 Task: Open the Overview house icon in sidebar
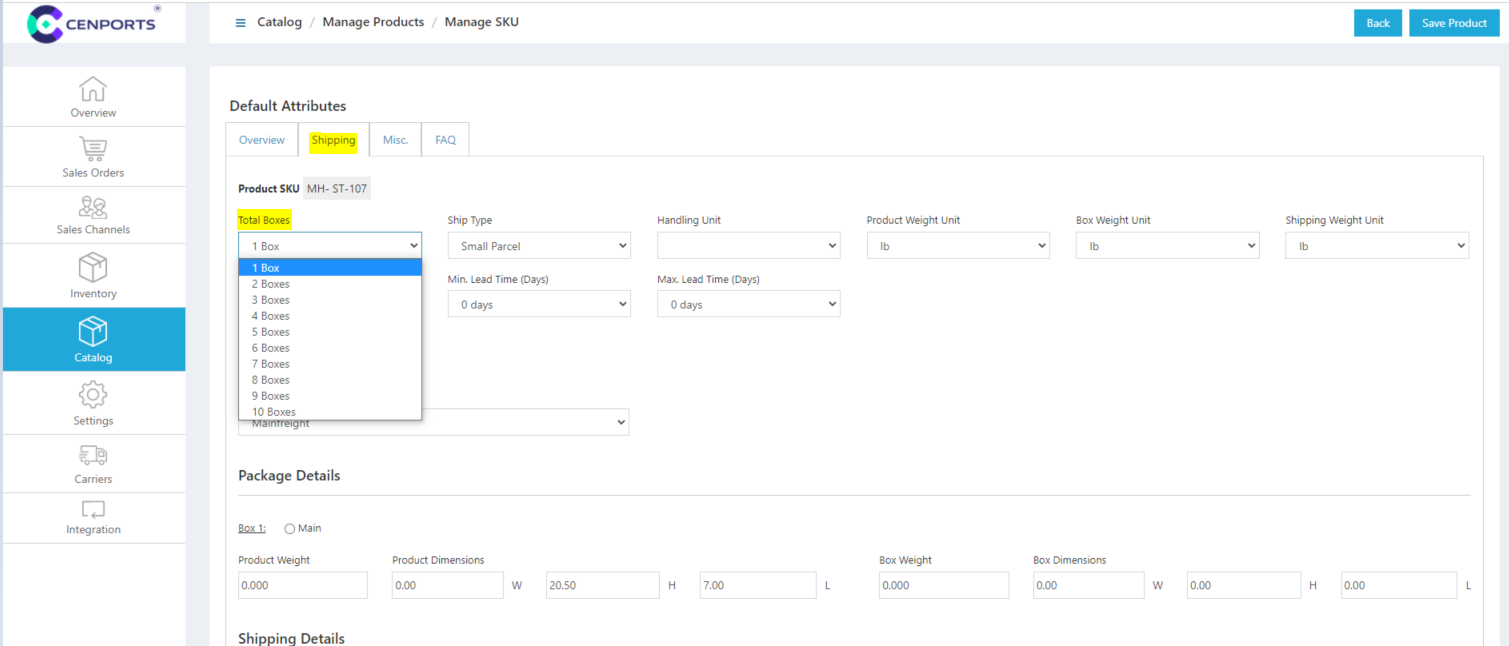[93, 89]
